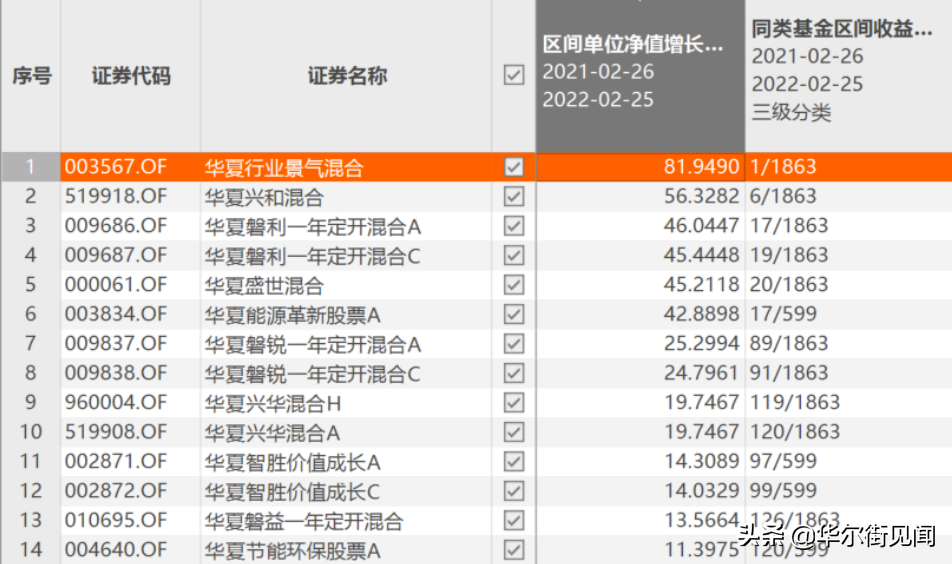The width and height of the screenshot is (952, 564).
Task: Toggle the select-all checkbox in header
Action: [514, 75]
